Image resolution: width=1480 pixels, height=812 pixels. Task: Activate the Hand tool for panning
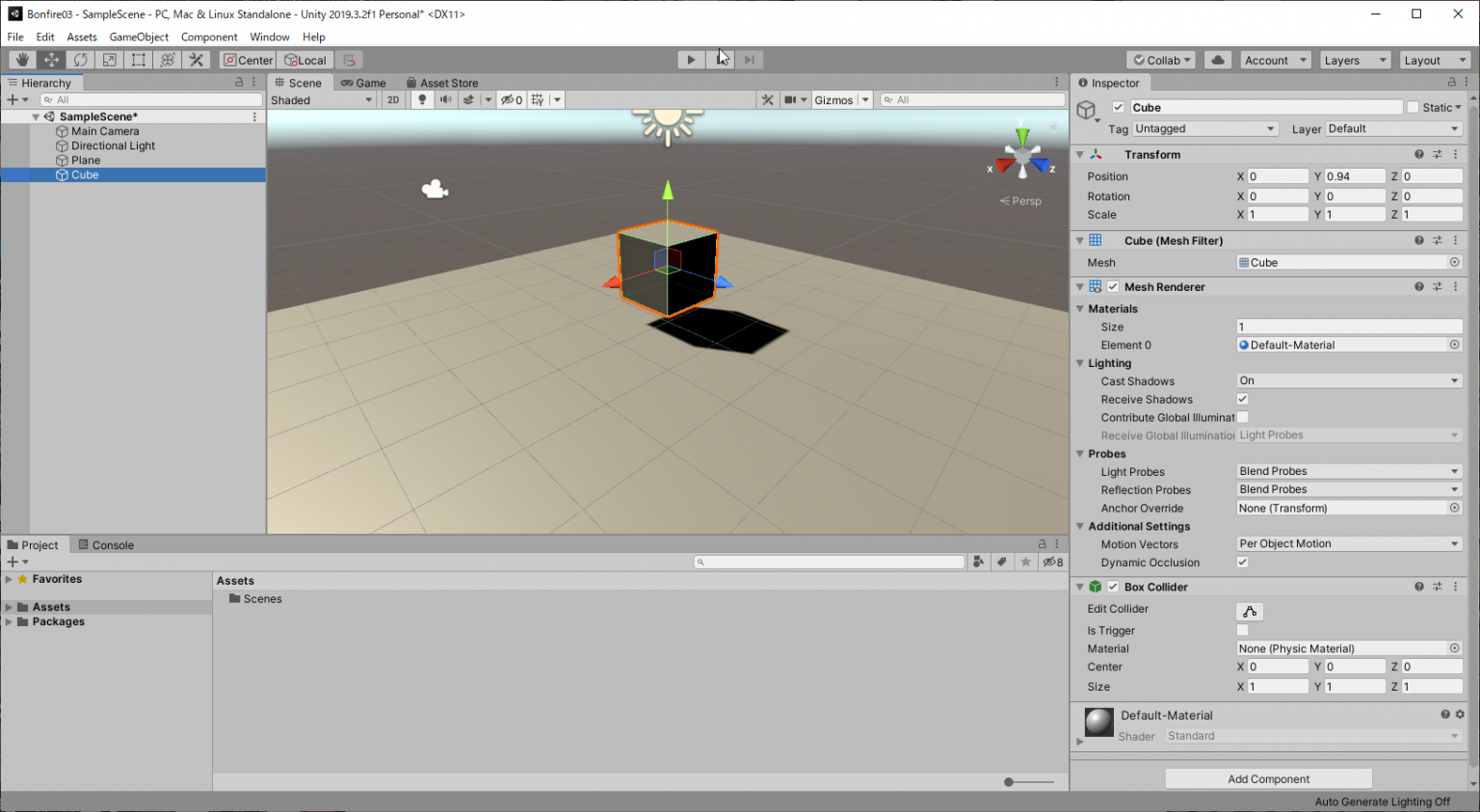pyautogui.click(x=21, y=59)
